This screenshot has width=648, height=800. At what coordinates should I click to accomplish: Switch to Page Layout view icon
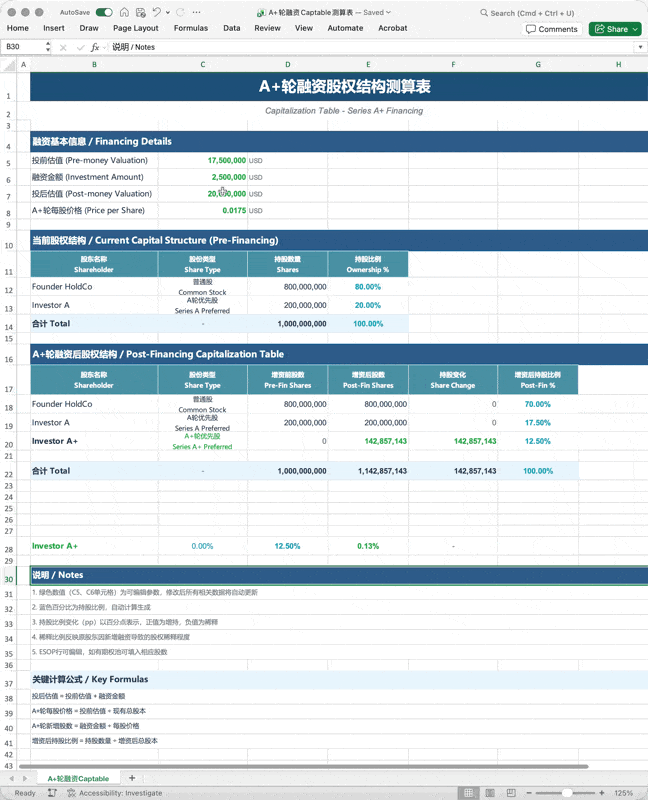coord(490,793)
